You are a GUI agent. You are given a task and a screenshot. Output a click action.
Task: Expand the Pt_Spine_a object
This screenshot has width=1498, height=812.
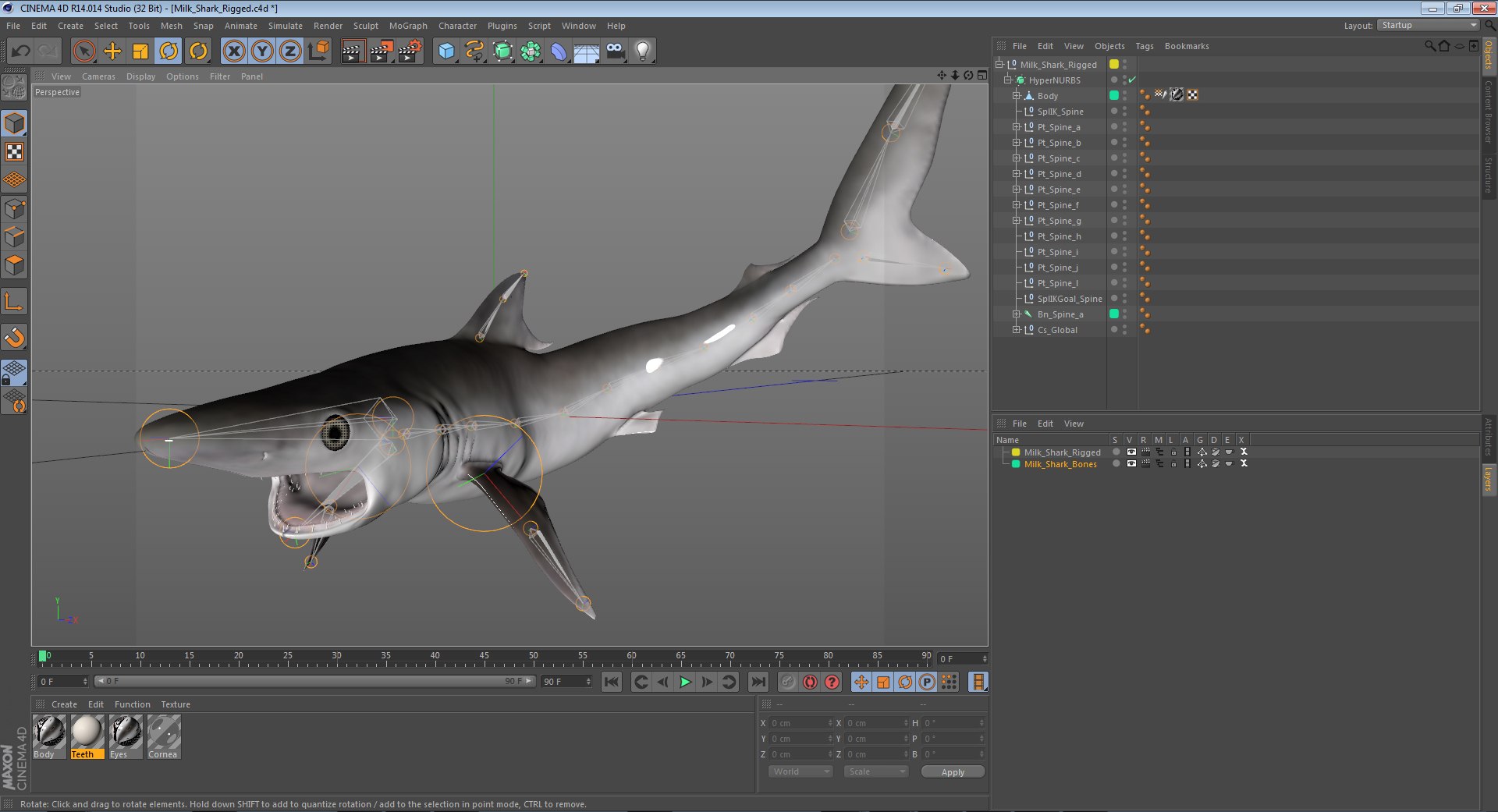coord(1016,126)
